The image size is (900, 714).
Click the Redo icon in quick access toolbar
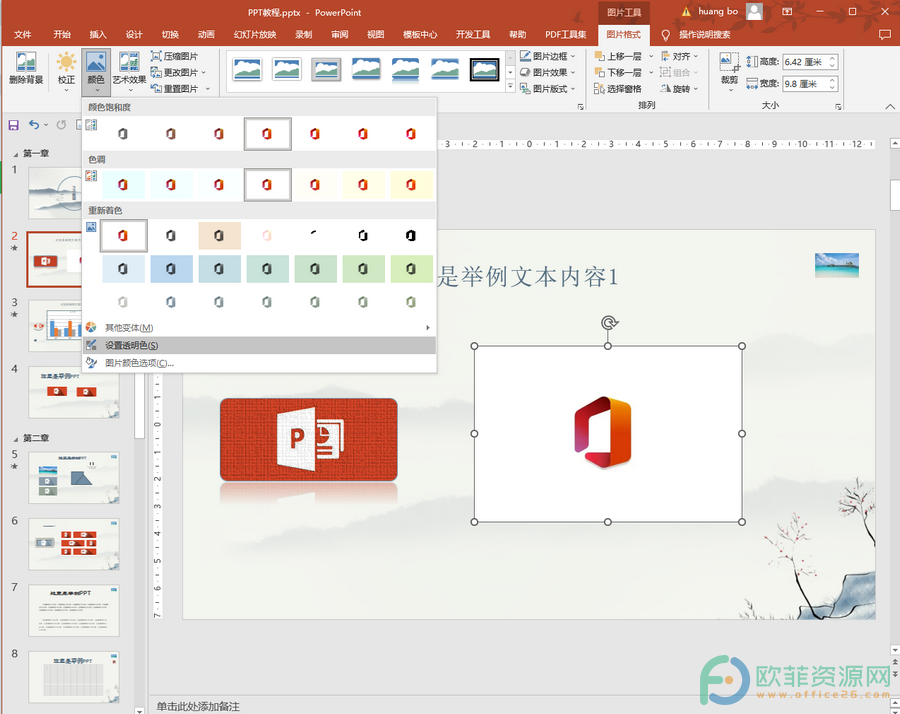coord(61,125)
